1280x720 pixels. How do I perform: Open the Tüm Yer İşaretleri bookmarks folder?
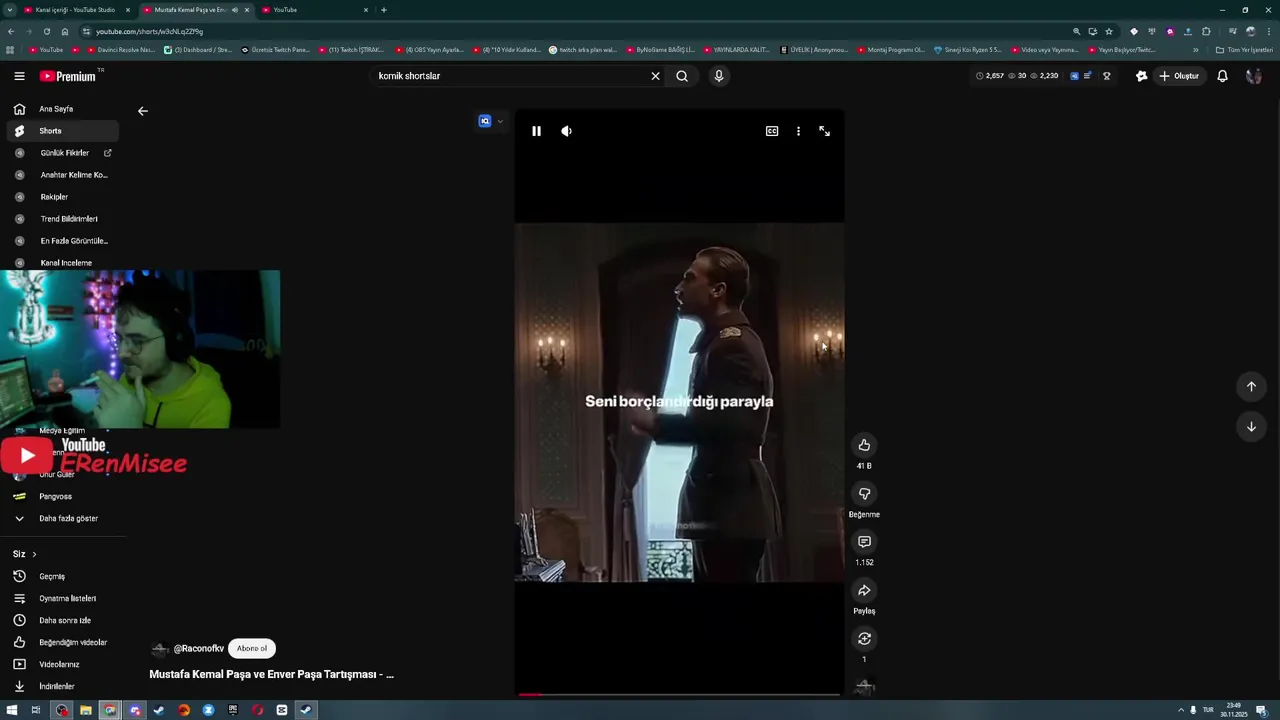click(1244, 49)
